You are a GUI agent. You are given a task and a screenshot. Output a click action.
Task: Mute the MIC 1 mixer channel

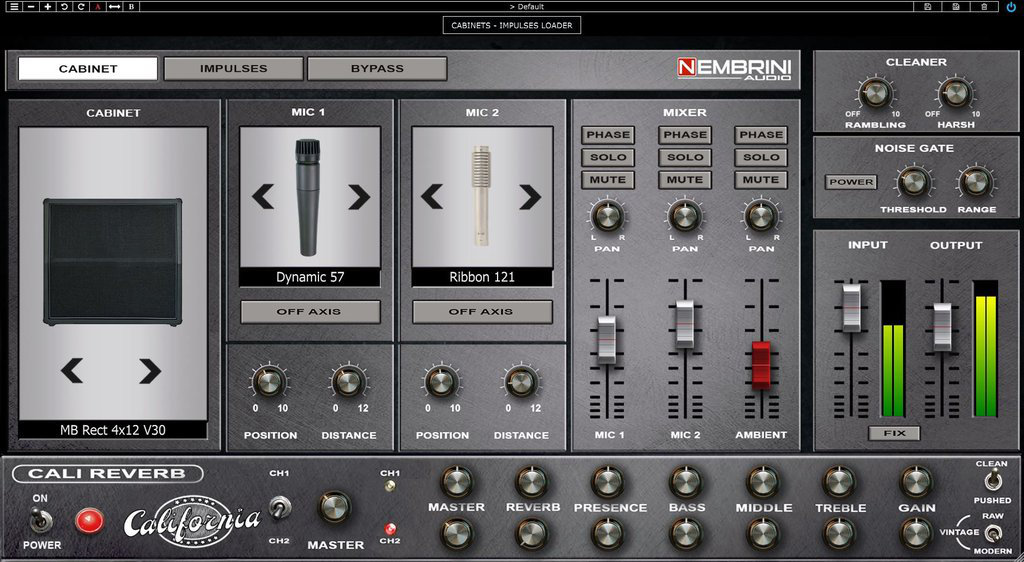click(x=608, y=180)
